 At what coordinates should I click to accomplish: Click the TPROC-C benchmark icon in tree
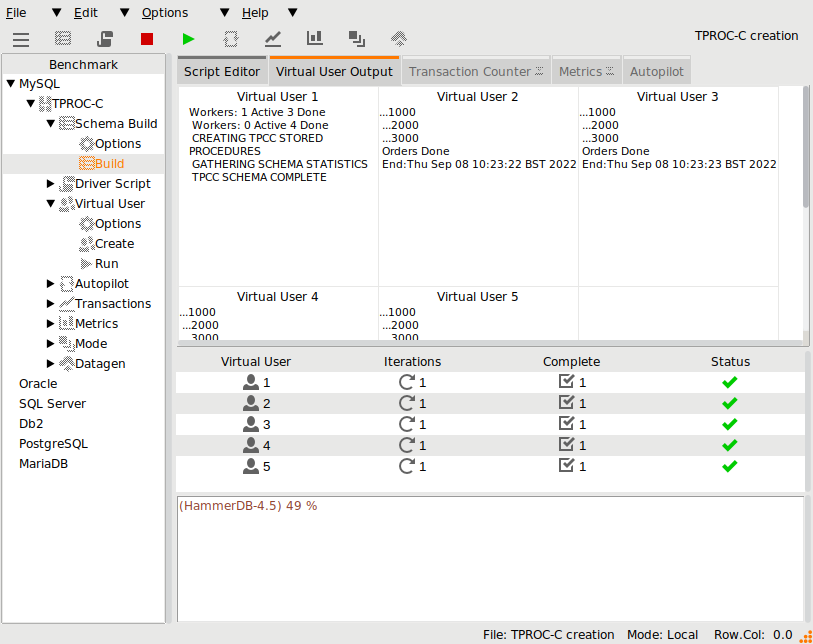point(45,104)
